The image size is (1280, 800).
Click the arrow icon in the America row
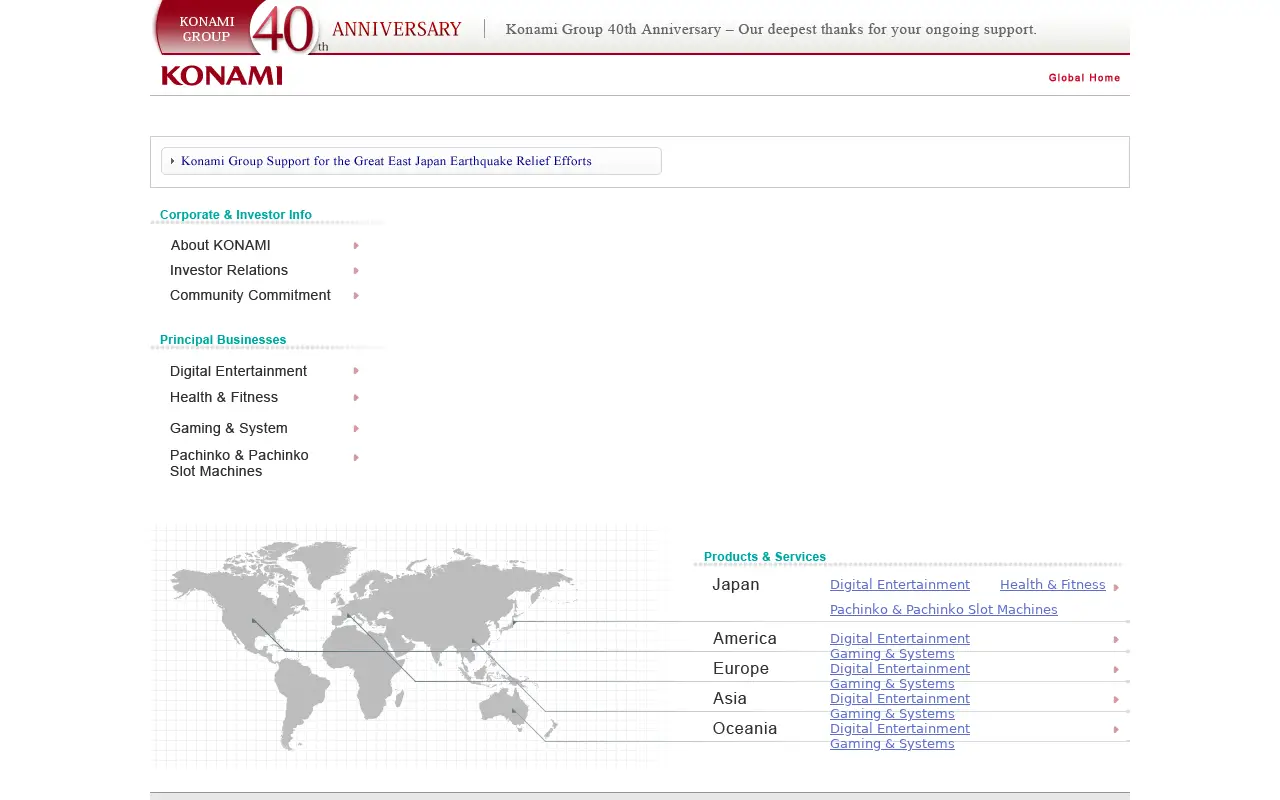coord(1116,640)
